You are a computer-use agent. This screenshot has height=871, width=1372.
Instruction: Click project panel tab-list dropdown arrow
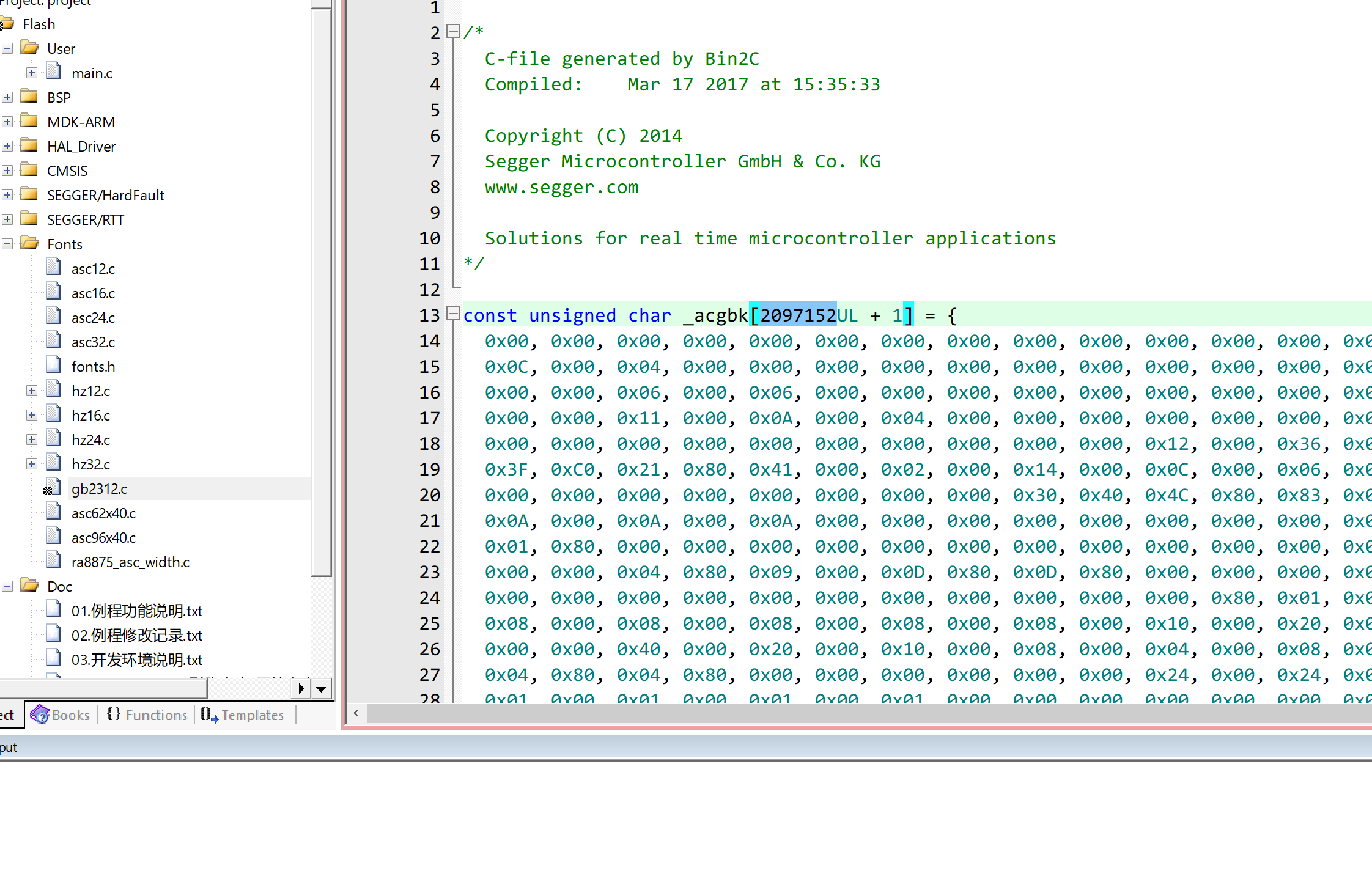322,689
